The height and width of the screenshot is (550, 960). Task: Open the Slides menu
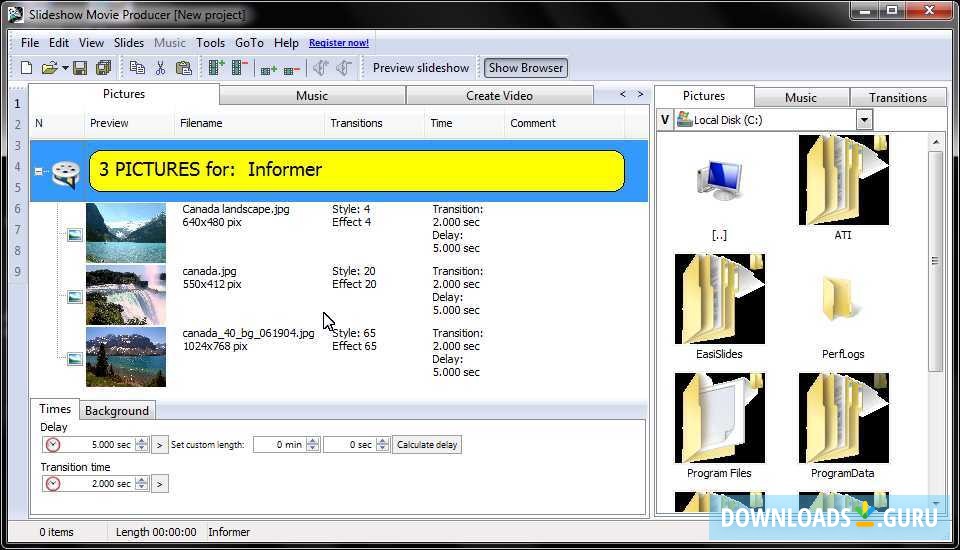[129, 43]
